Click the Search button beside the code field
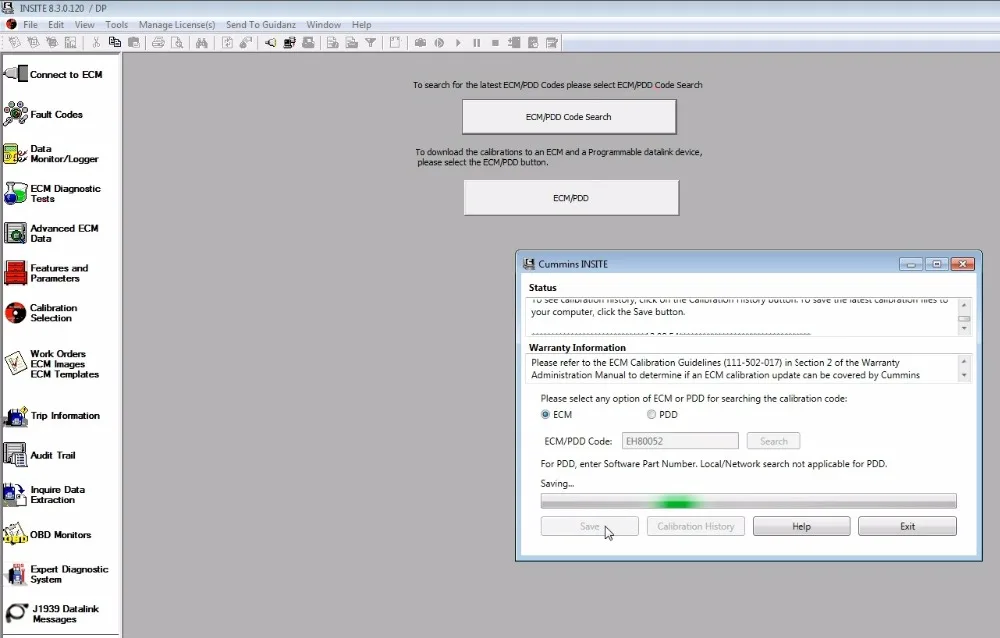1000x638 pixels. point(774,441)
